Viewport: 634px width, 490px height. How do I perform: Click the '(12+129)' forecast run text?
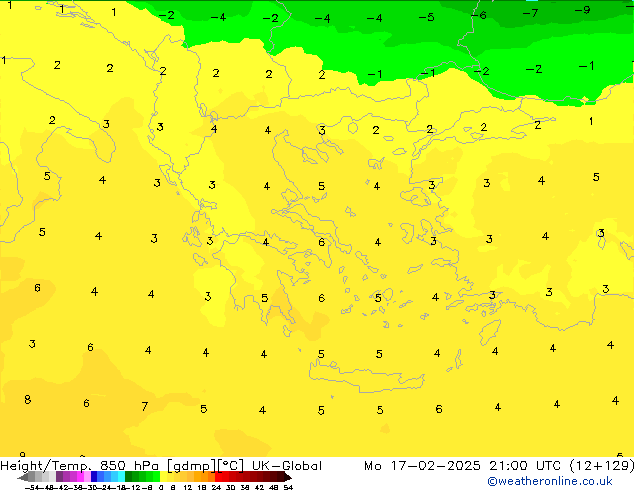602,466
